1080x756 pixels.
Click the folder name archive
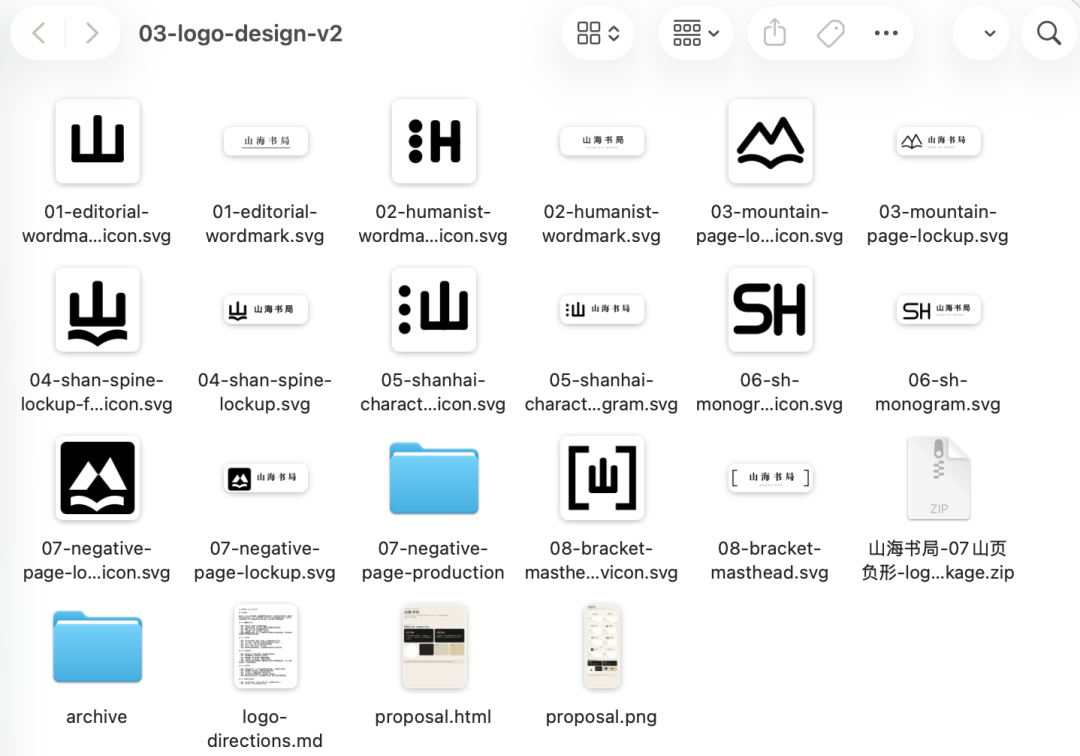click(x=96, y=717)
